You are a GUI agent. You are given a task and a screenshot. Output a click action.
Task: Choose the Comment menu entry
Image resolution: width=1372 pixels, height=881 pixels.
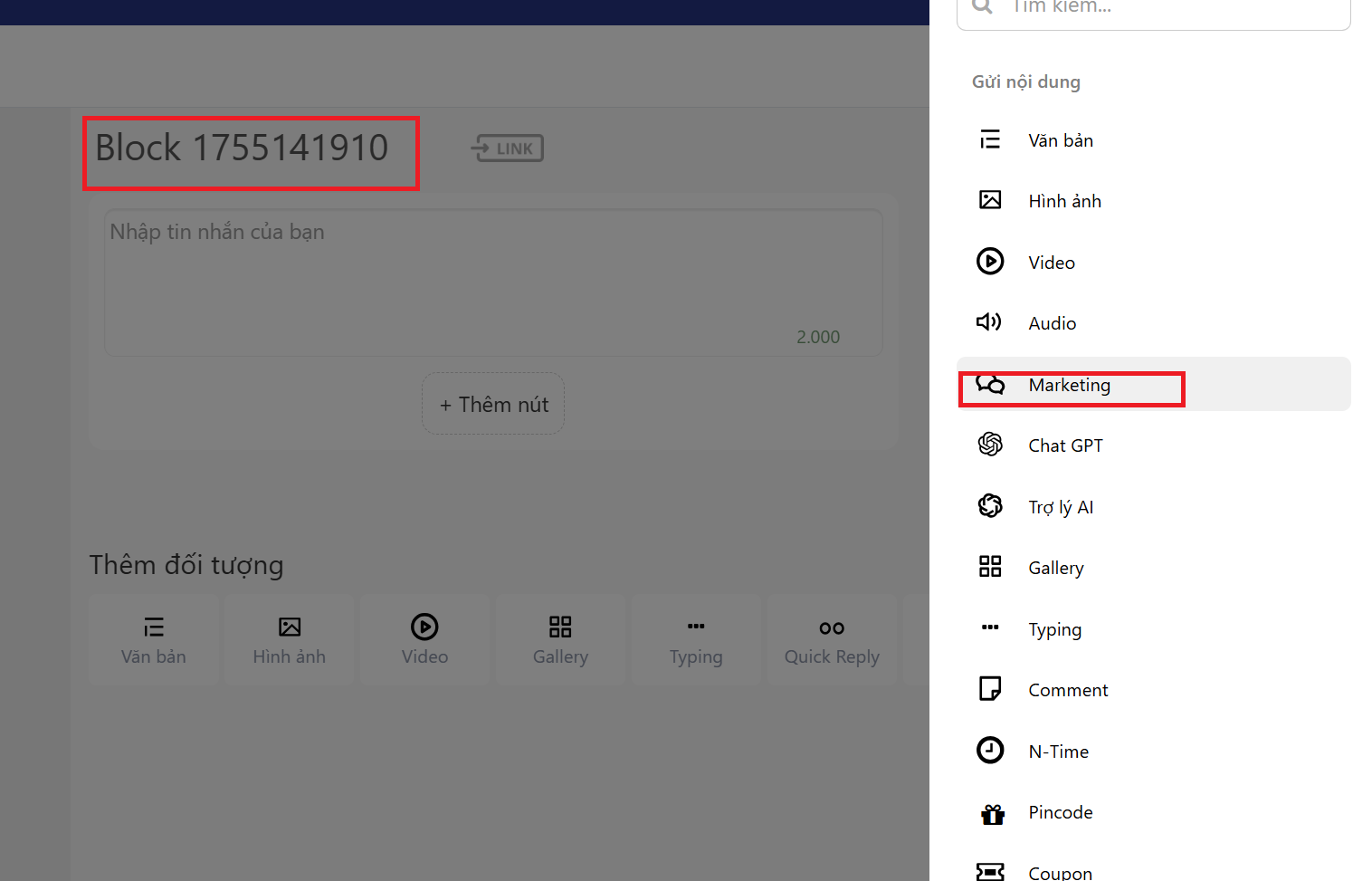pos(1068,690)
